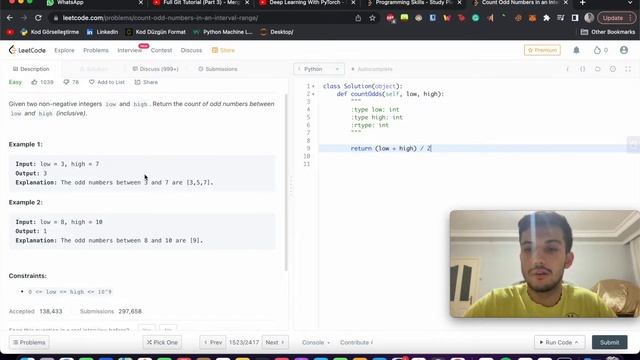640x360 pixels.
Task: Click the description panel scrollbar
Action: (x=286, y=182)
